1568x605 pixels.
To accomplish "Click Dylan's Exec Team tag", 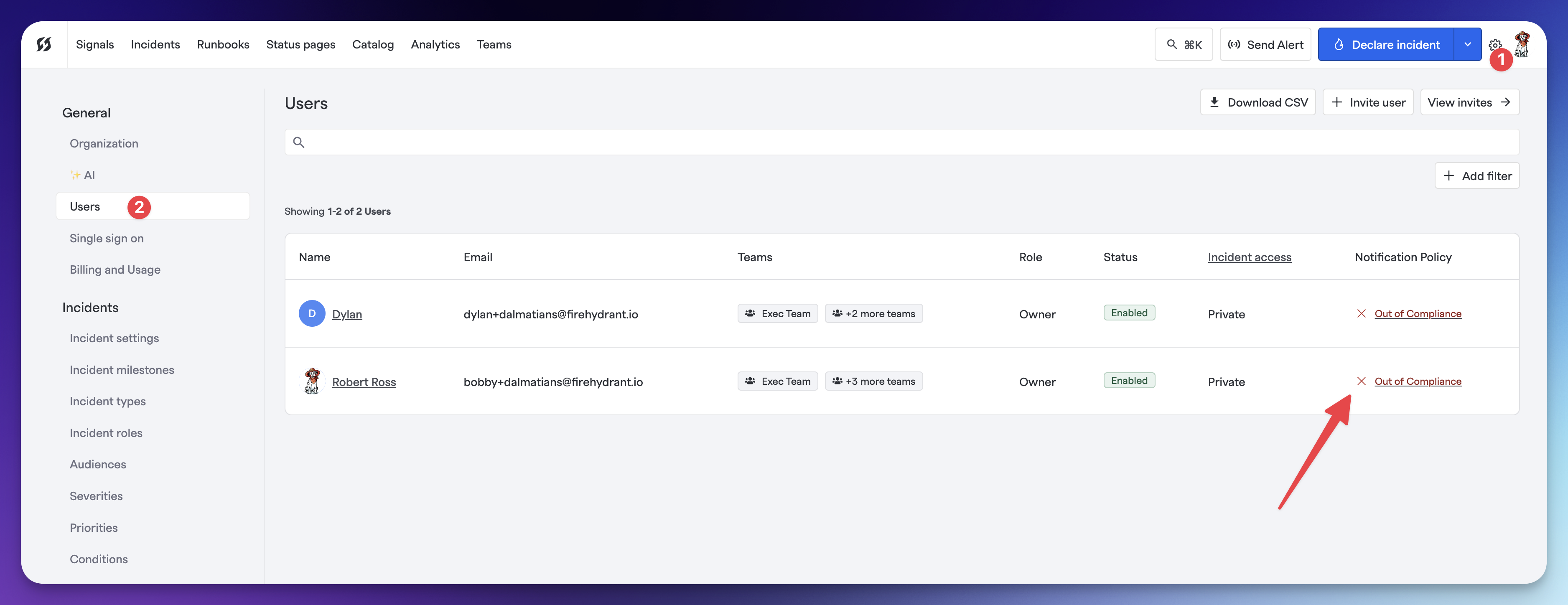I will 777,313.
